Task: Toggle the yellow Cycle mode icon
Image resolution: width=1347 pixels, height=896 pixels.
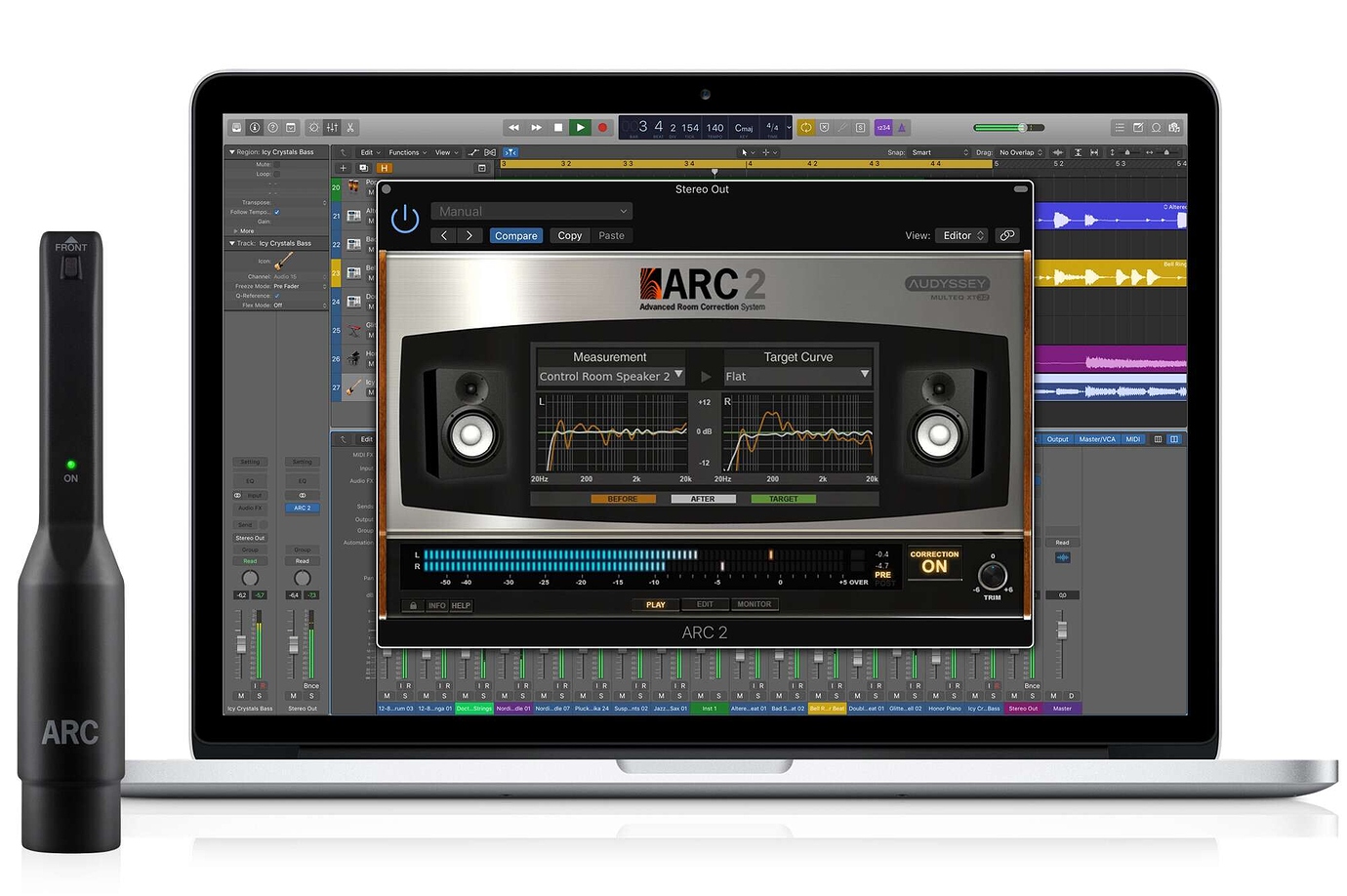Action: point(806,128)
